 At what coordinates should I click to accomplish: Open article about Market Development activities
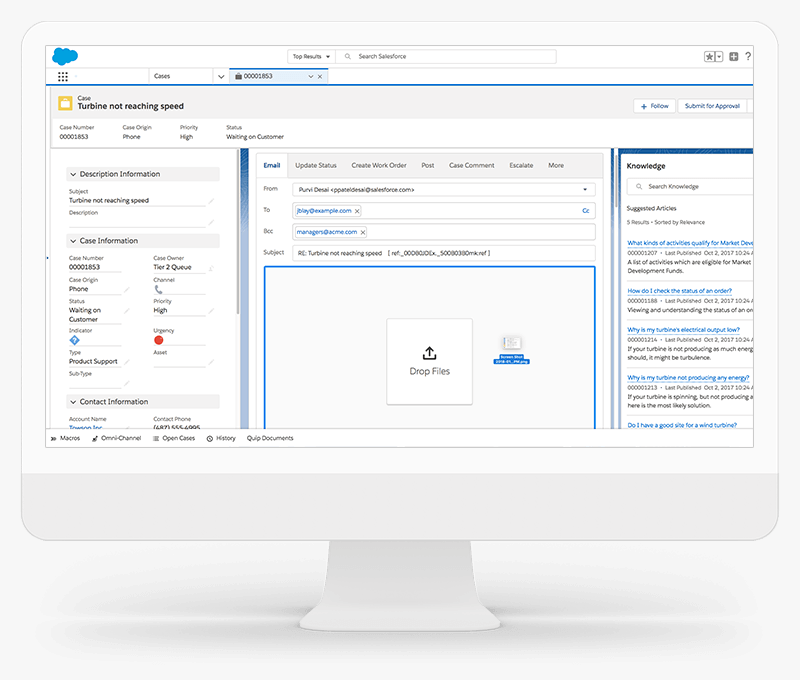click(x=690, y=243)
